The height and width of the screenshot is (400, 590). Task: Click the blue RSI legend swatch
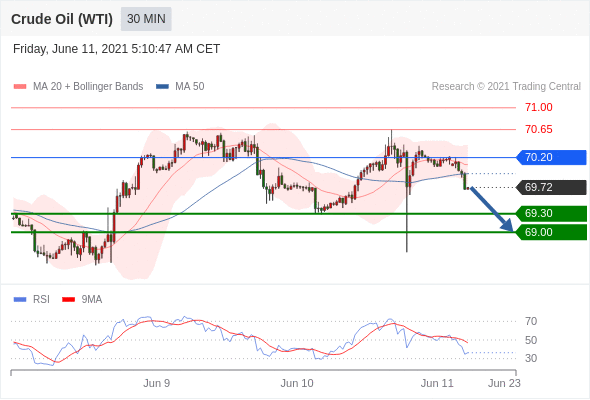(x=20, y=300)
